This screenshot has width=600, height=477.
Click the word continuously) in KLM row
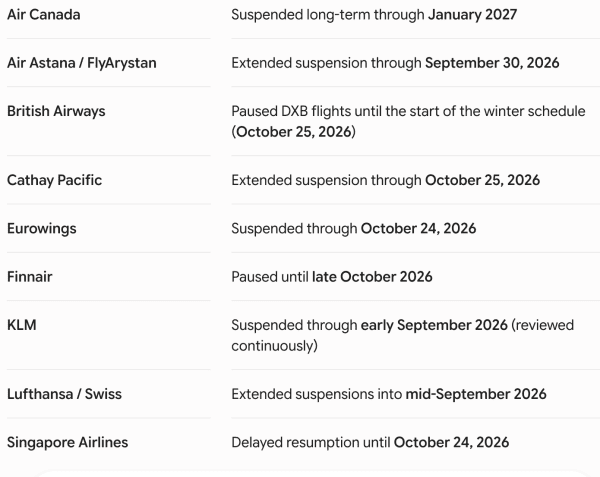[x=274, y=346]
